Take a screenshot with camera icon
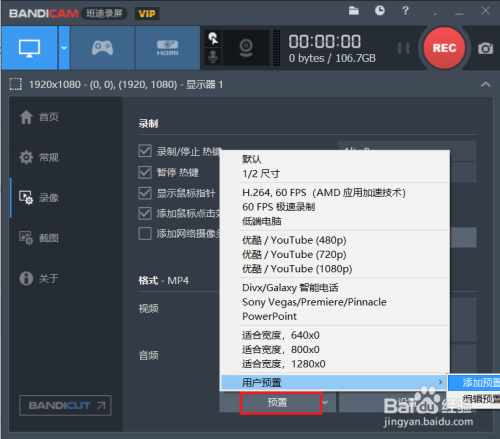500x439 pixels. click(485, 49)
